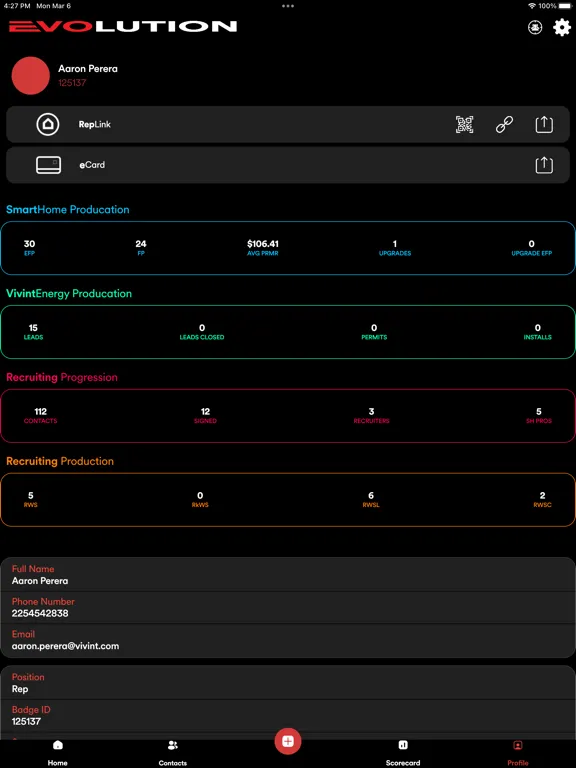
Task: Select the 24 FP stat
Action: [141, 248]
